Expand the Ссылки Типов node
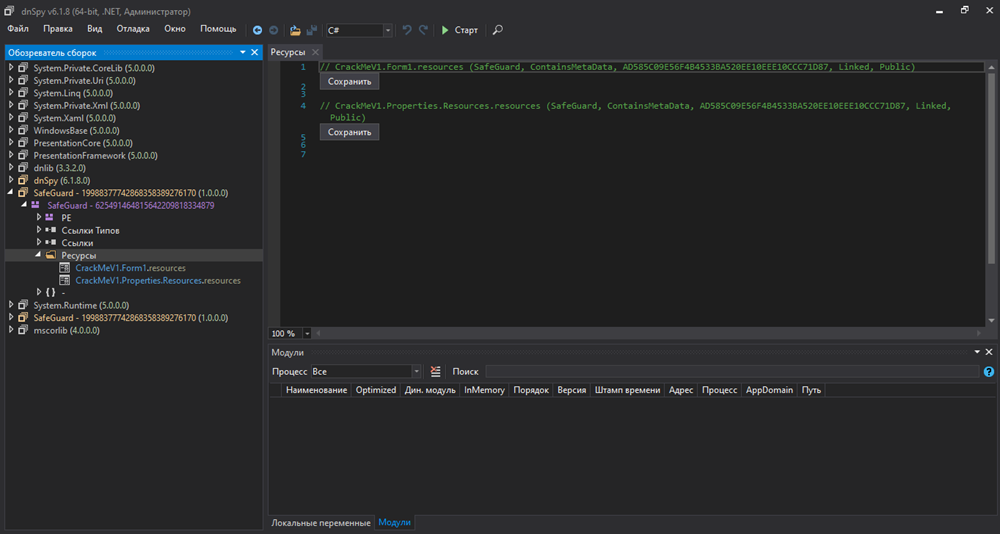 [x=38, y=230]
